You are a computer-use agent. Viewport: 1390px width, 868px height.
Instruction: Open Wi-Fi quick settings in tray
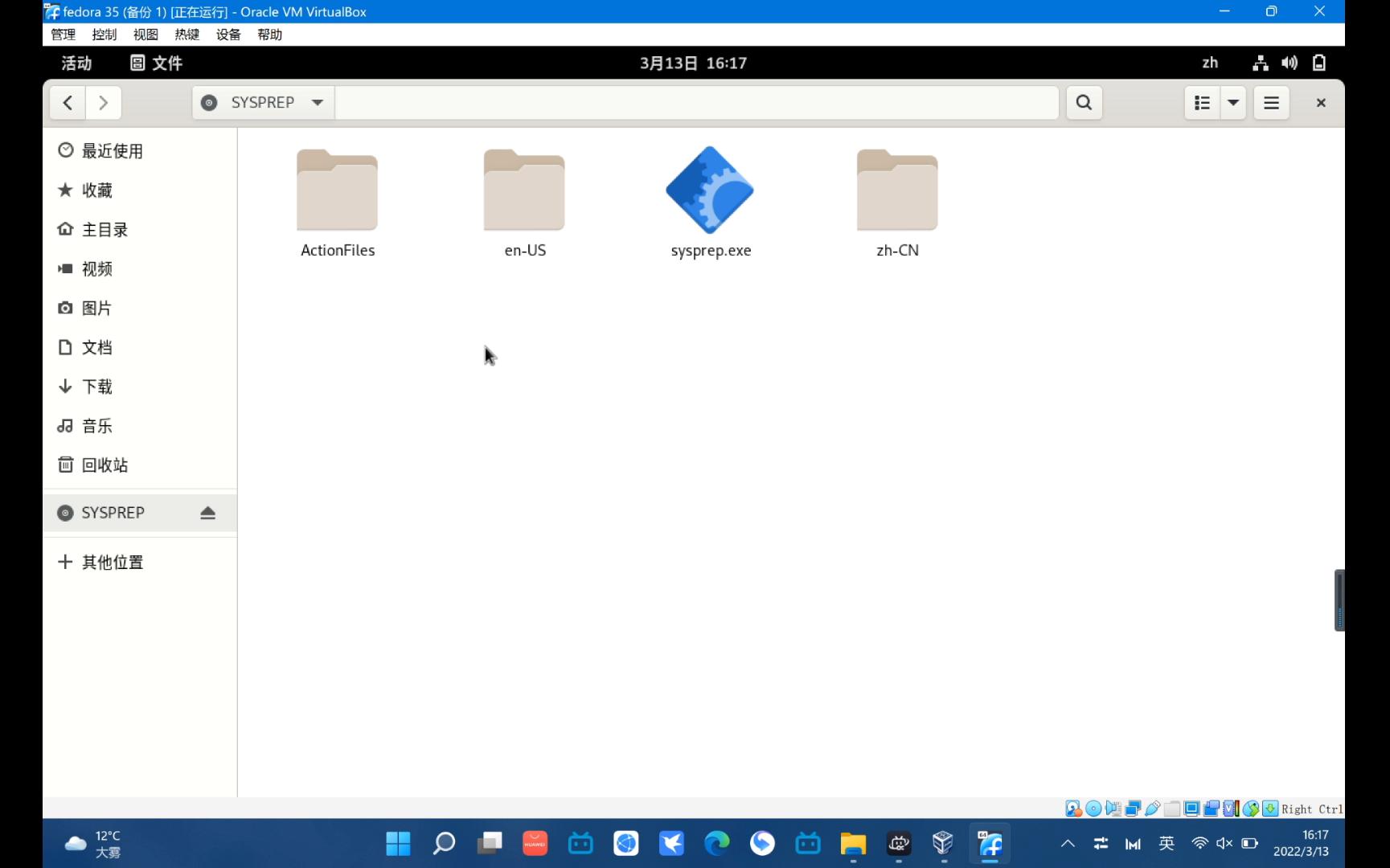tap(1199, 843)
